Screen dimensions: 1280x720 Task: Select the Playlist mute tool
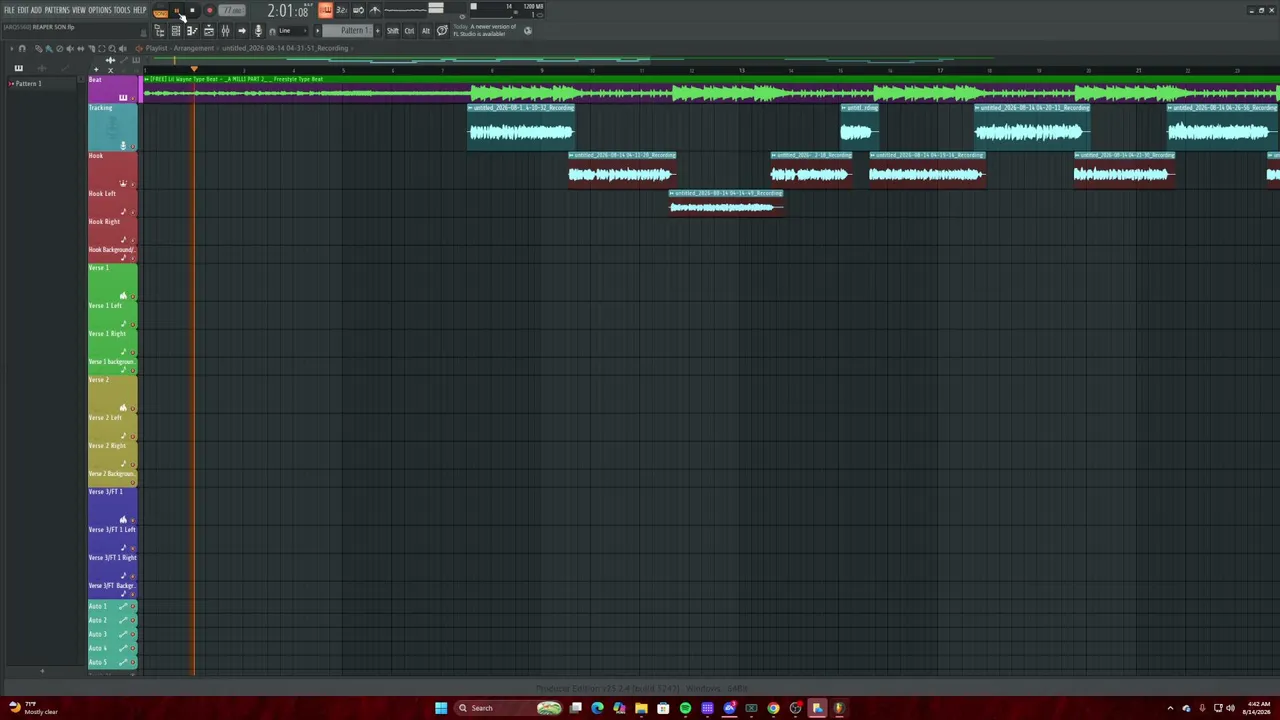[70, 48]
